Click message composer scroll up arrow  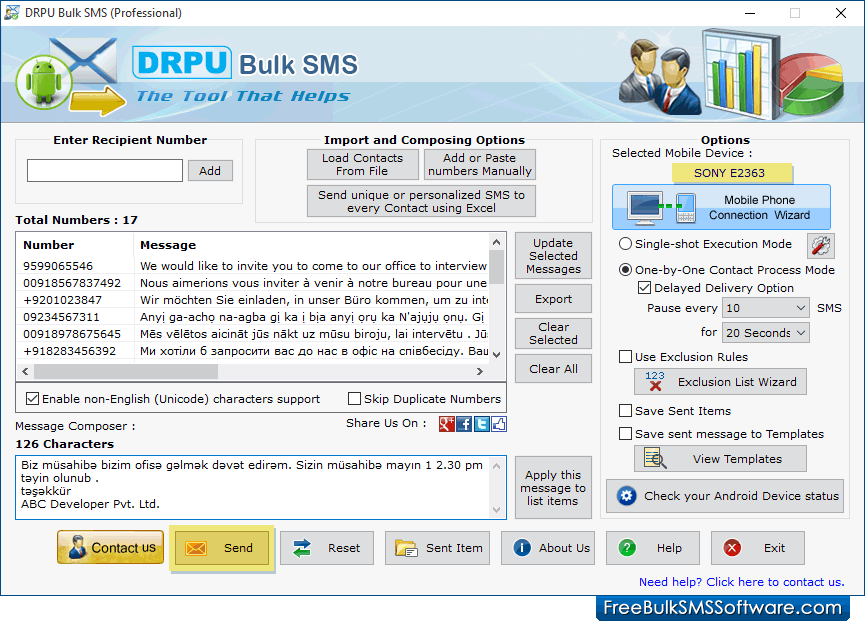point(496,466)
